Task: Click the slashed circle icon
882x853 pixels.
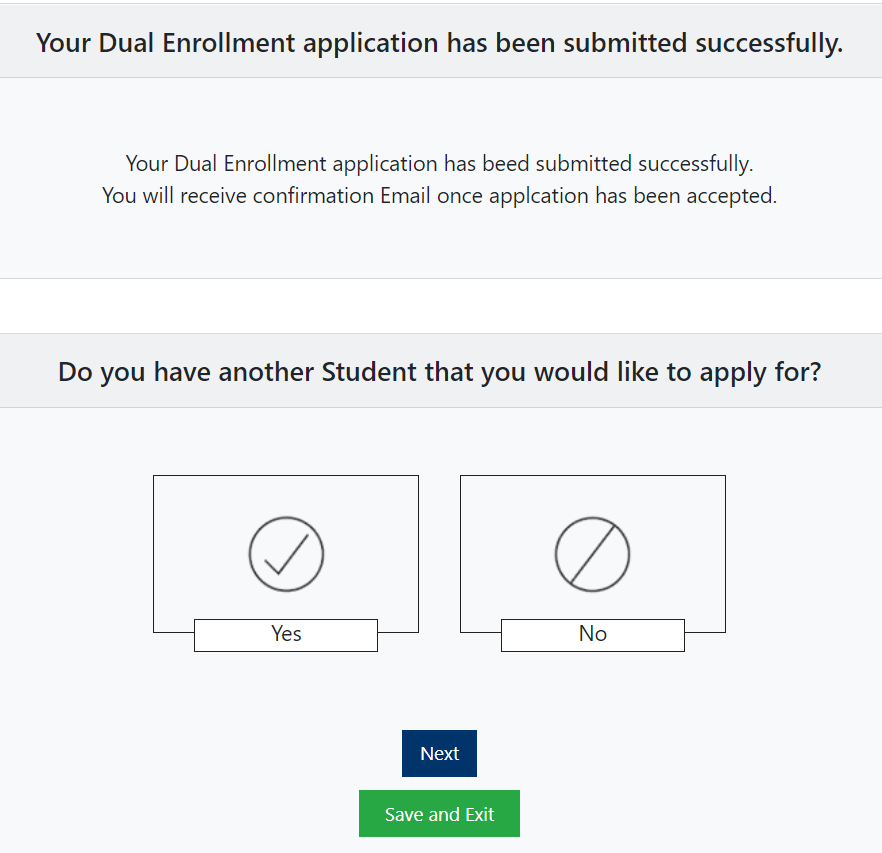Action: tap(592, 553)
